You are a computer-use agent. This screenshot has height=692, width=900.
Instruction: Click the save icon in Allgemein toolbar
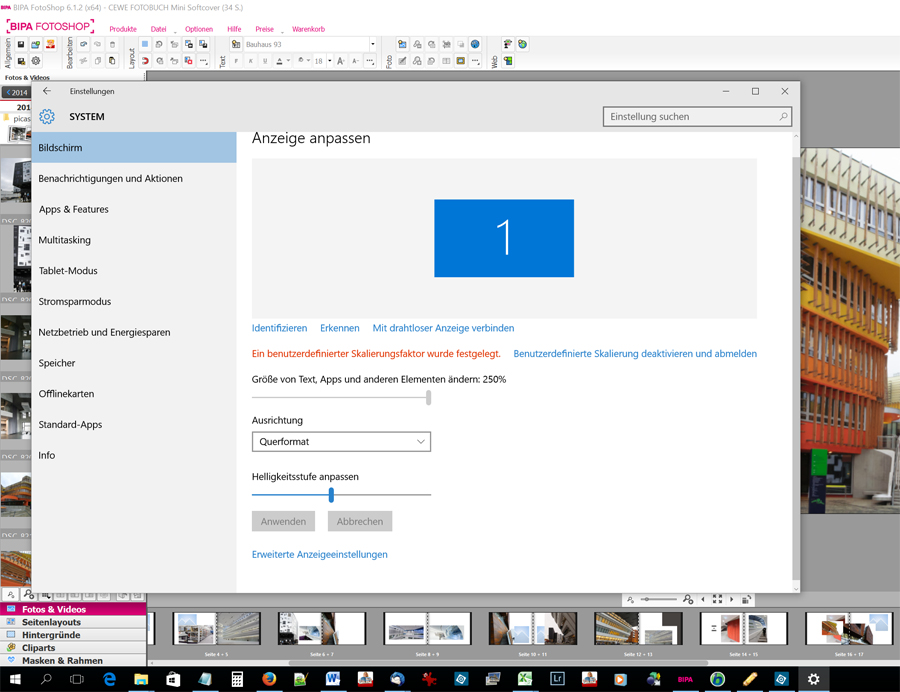pos(21,45)
